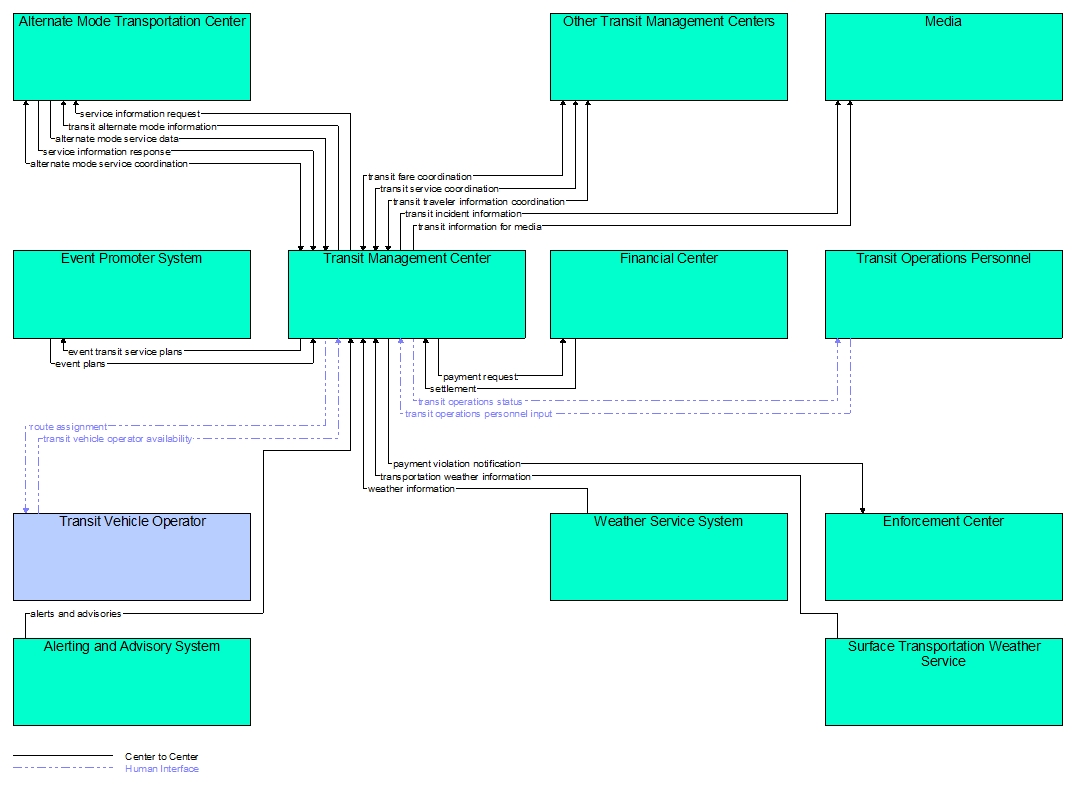This screenshot has height=787, width=1073.
Task: Click 'transit fare coordination' label
Action: tap(420, 177)
